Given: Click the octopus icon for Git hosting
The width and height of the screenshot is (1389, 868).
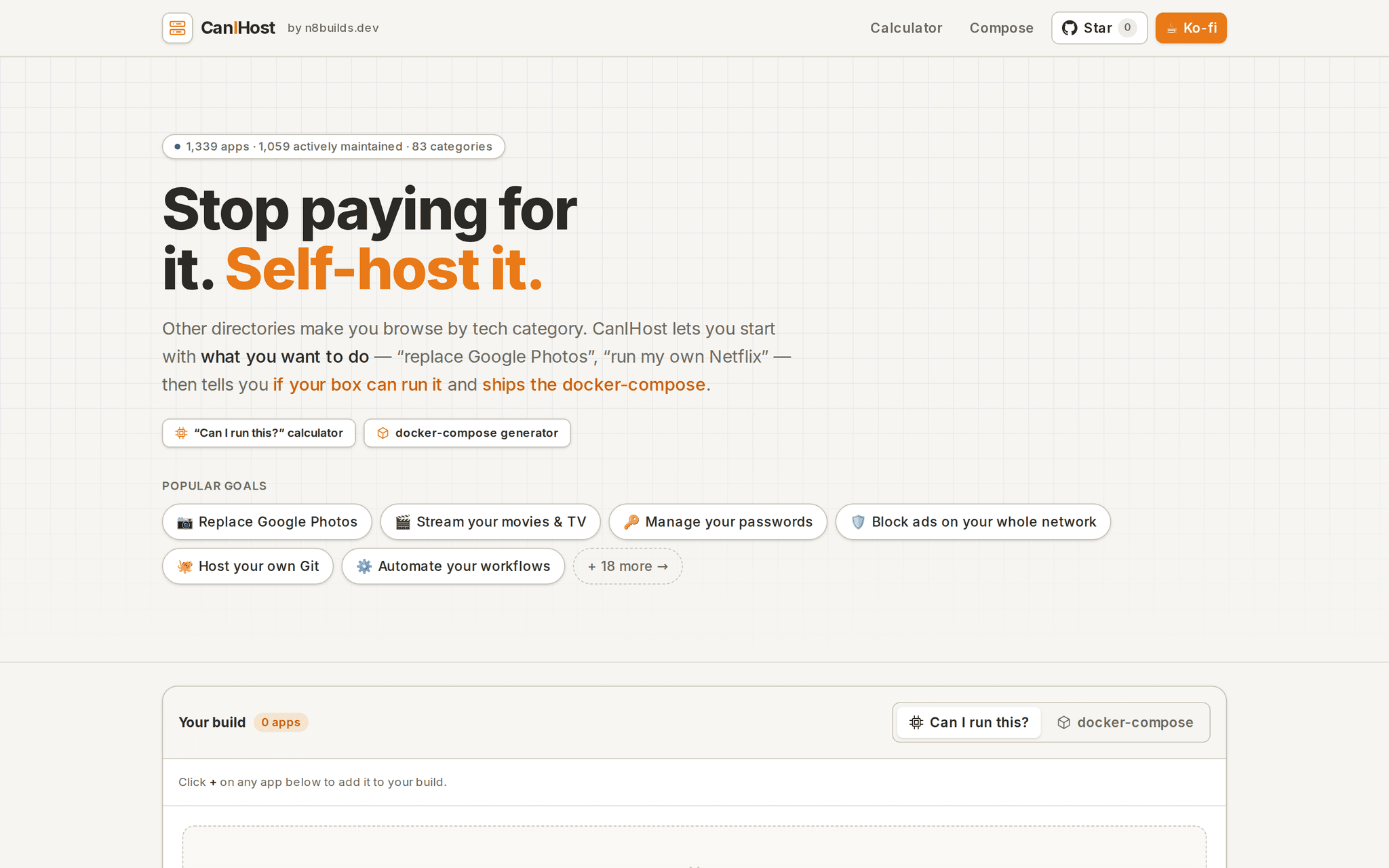Looking at the screenshot, I should click(x=184, y=566).
